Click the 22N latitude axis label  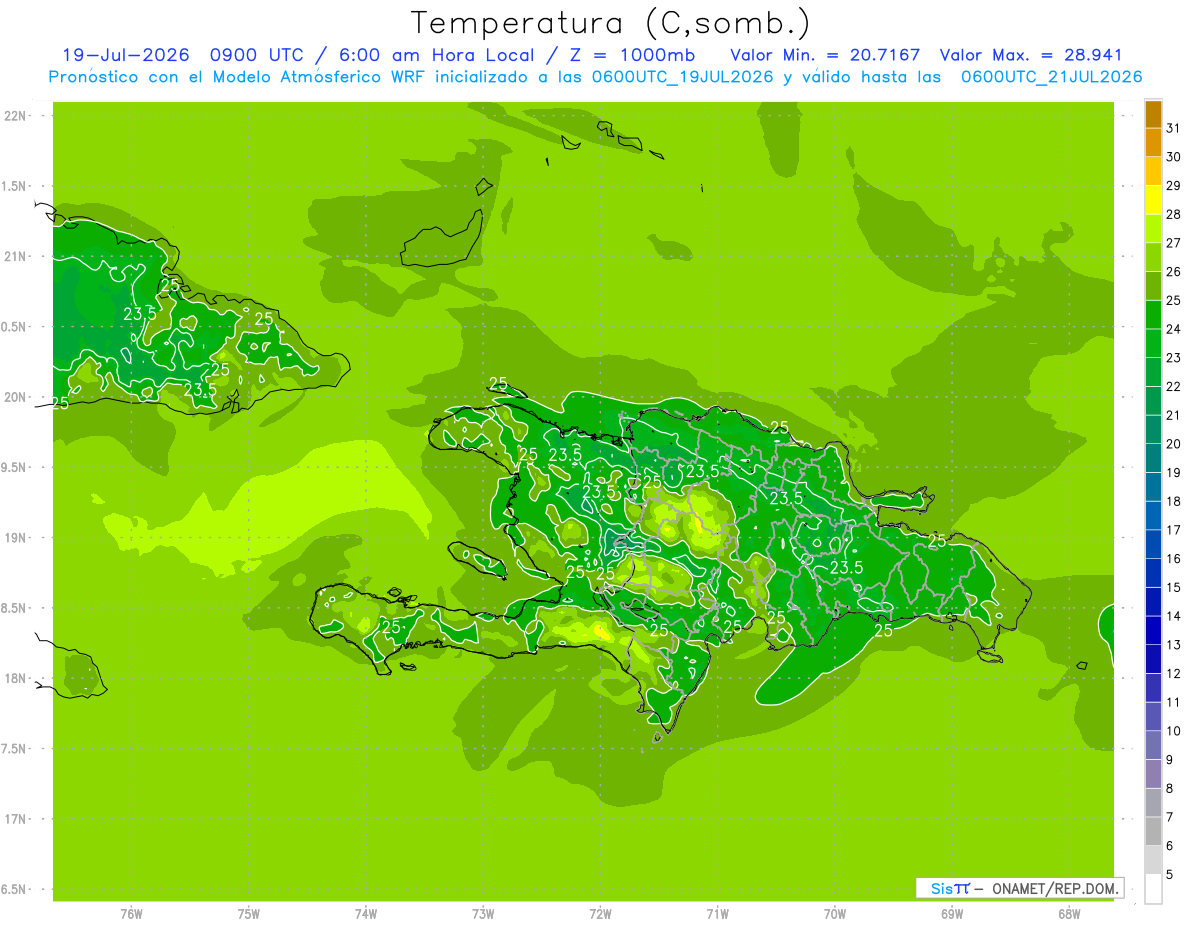click(x=17, y=116)
